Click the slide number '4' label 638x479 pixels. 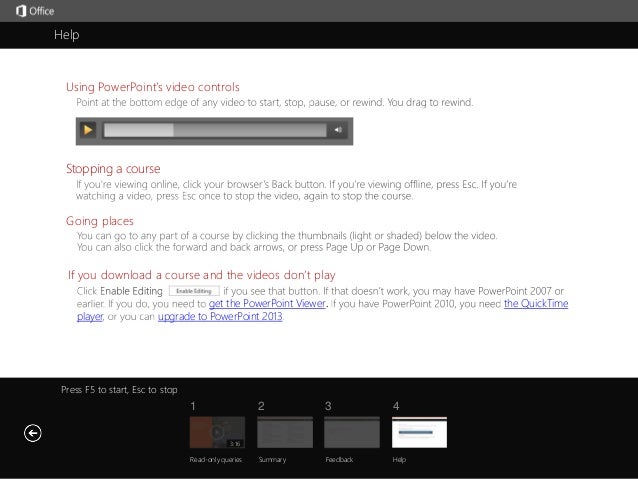click(396, 406)
